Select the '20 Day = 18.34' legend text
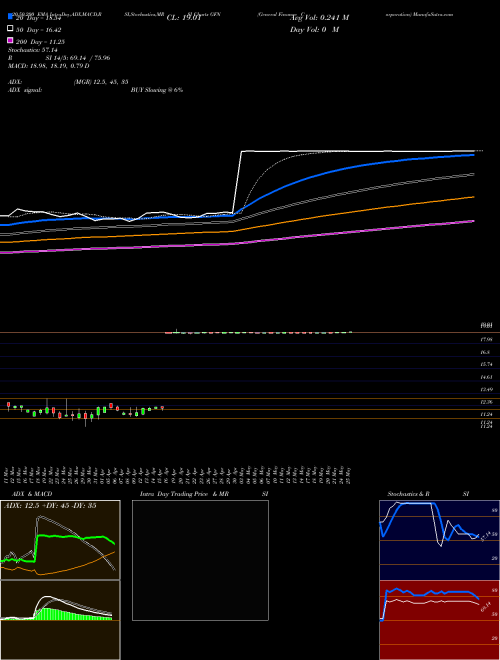500x660 pixels. pyautogui.click(x=39, y=18)
